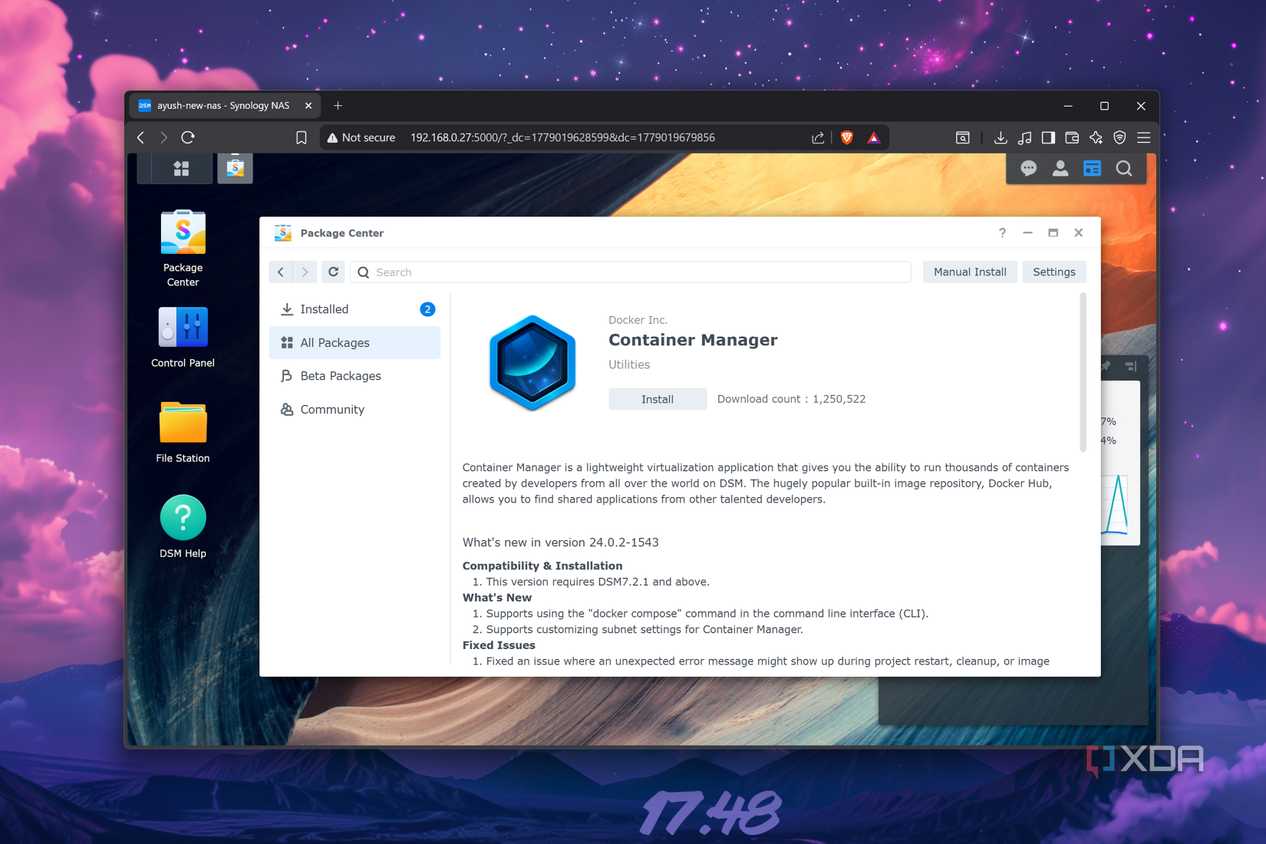Open a new browser tab

click(x=338, y=106)
